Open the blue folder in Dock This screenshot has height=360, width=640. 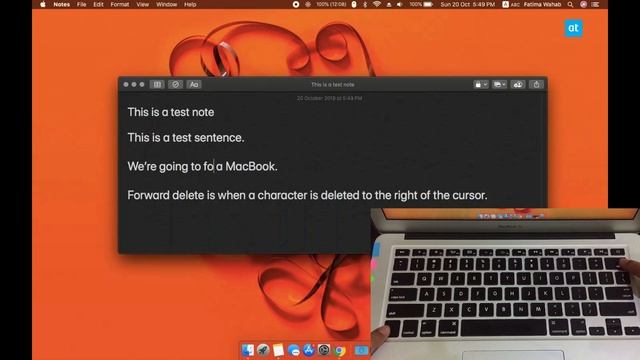(x=361, y=350)
